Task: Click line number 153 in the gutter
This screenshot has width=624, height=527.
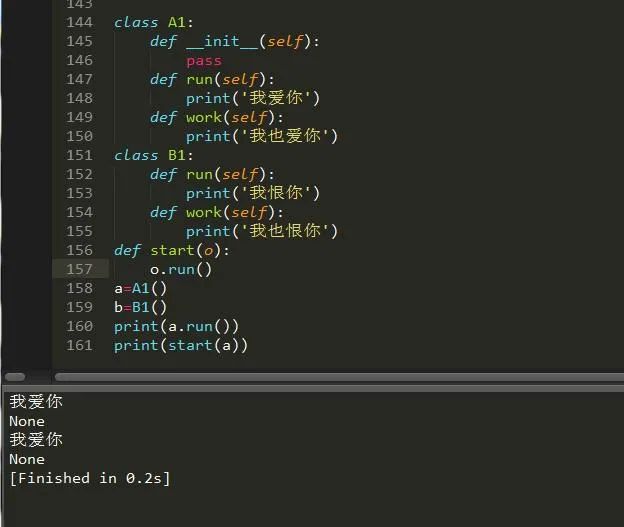Action: click(80, 193)
